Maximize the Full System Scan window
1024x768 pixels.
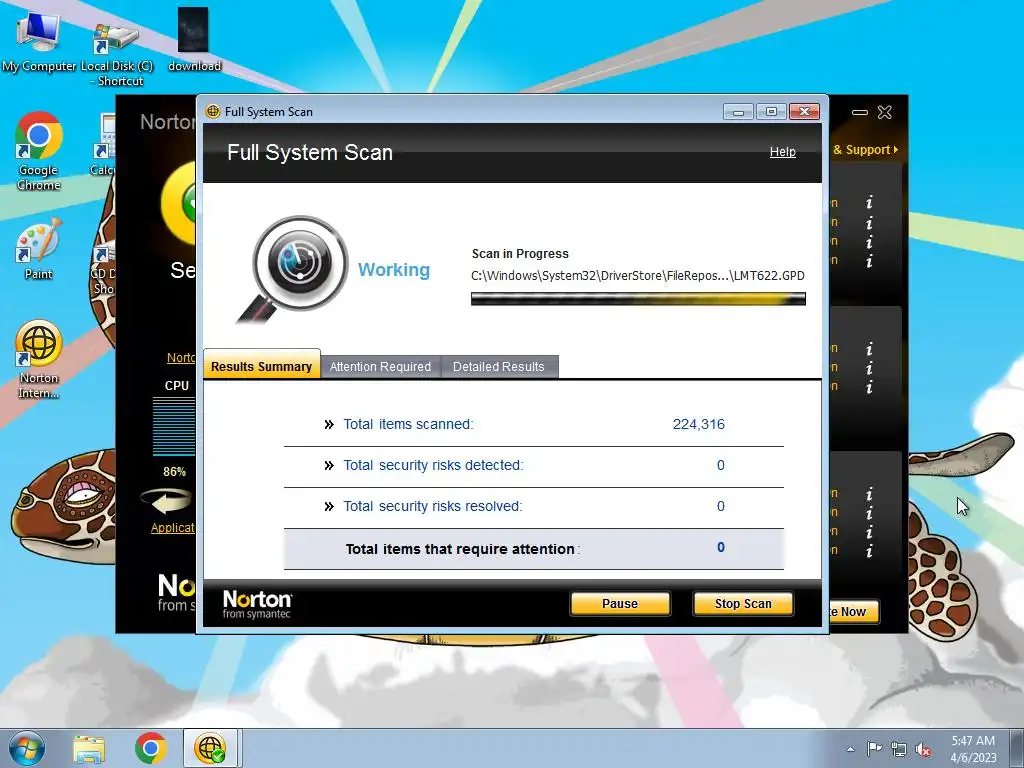point(771,112)
